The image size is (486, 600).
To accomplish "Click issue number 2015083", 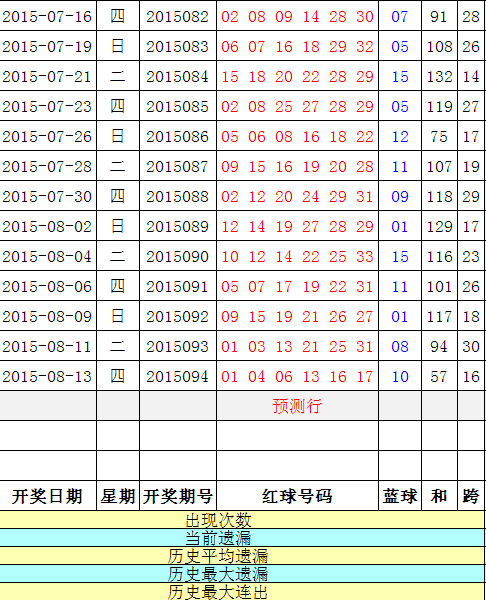I will pyautogui.click(x=178, y=46).
